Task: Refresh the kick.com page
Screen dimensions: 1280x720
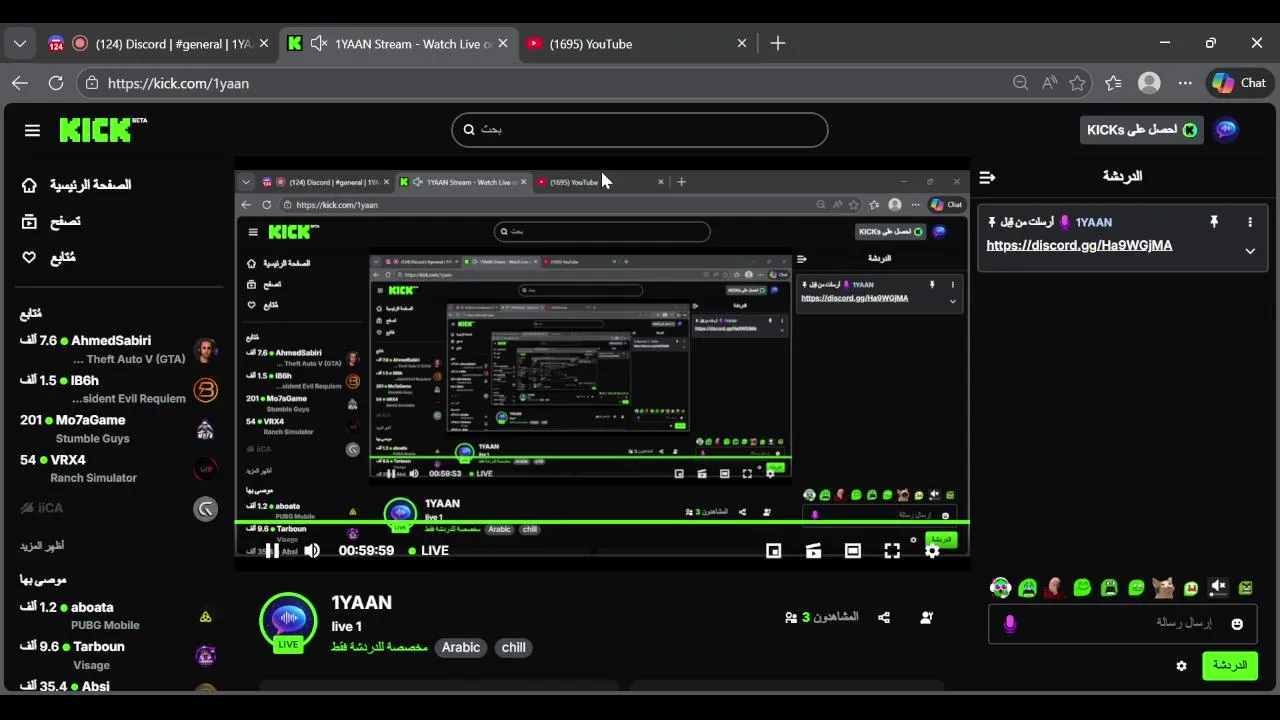Action: [x=56, y=83]
